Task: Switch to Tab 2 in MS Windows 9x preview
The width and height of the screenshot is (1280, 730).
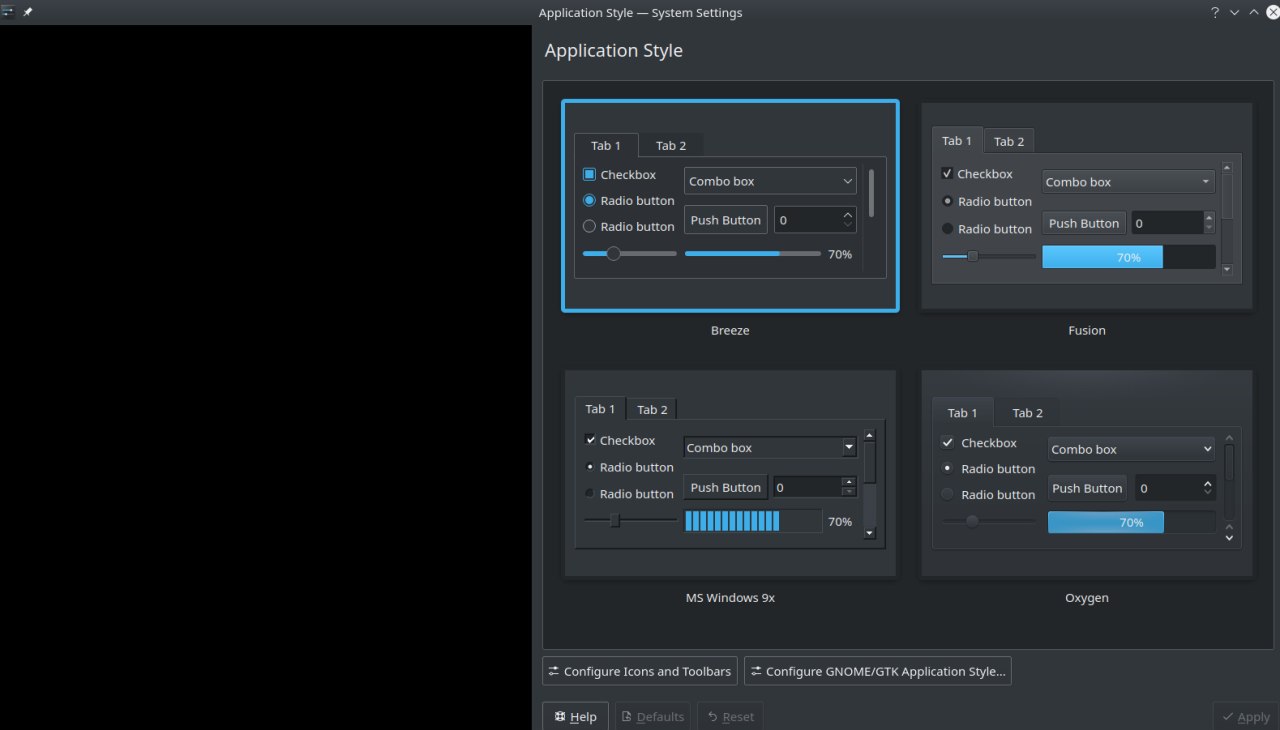Action: point(652,409)
